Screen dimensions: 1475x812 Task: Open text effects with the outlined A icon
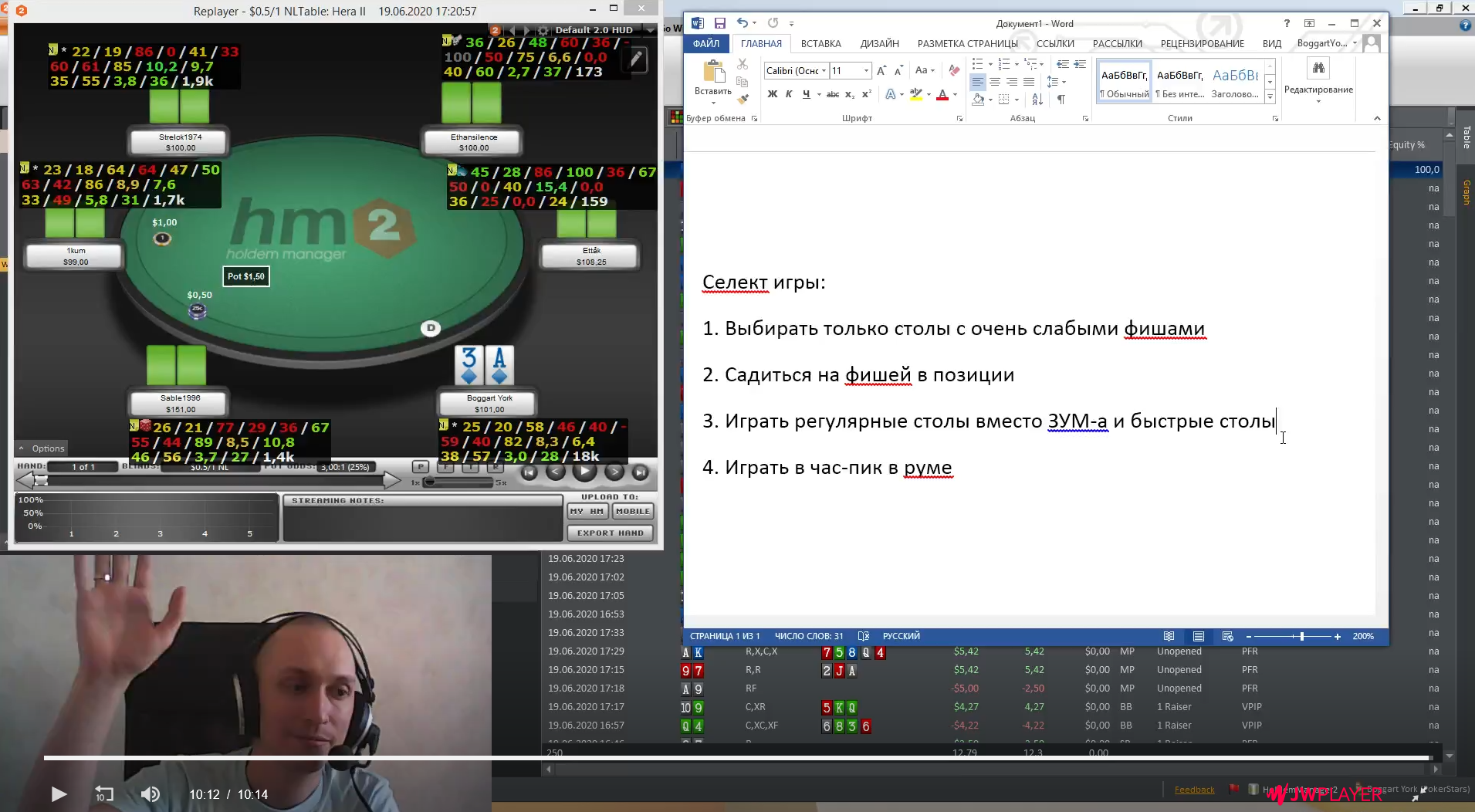pos(891,94)
